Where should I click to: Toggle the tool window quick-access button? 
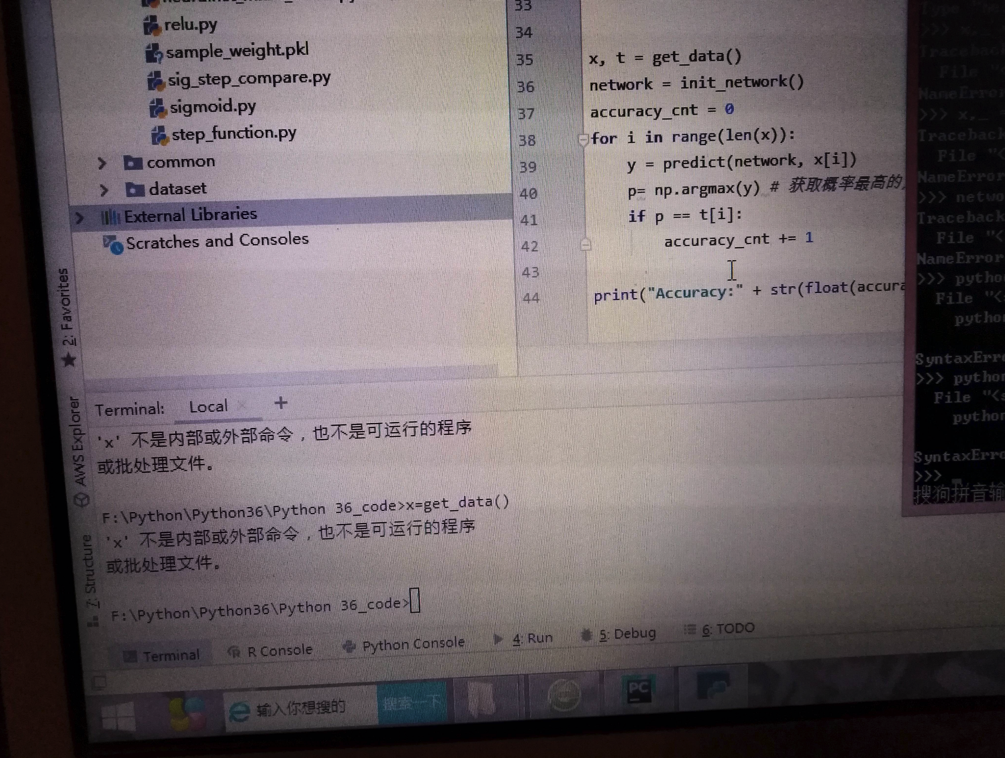[99, 682]
